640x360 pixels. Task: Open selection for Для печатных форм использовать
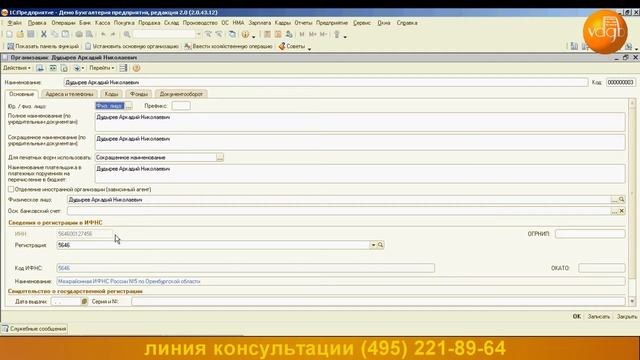[x=220, y=158]
